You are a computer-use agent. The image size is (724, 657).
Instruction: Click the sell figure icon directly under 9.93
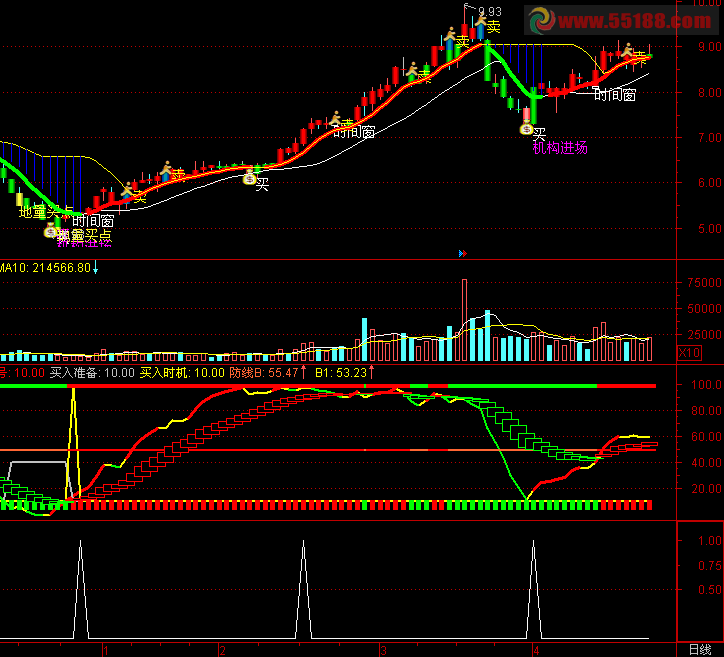(x=481, y=21)
